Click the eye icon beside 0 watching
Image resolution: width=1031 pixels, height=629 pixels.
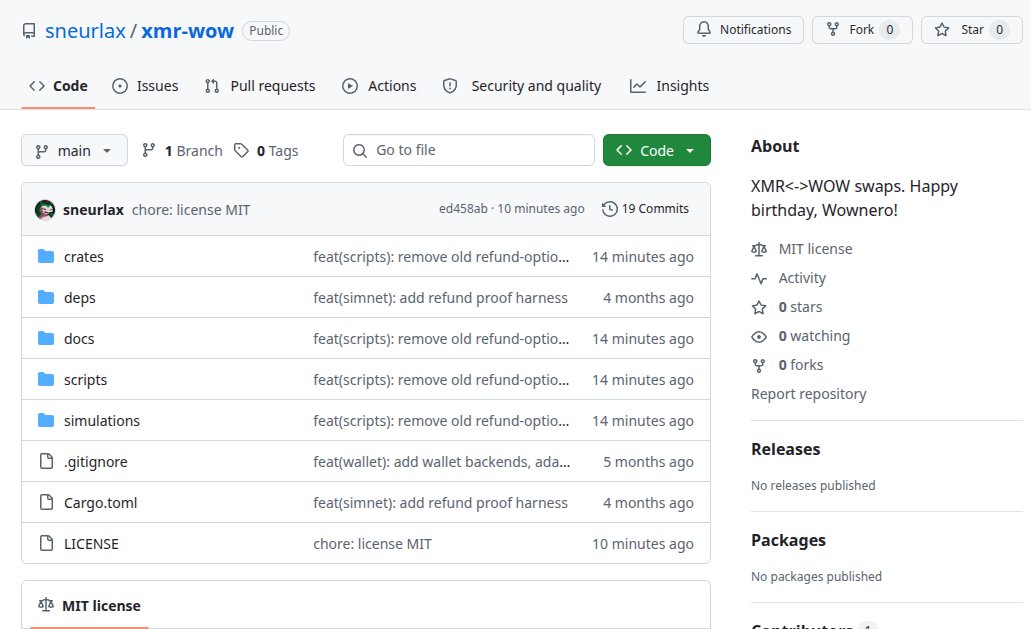coord(759,337)
